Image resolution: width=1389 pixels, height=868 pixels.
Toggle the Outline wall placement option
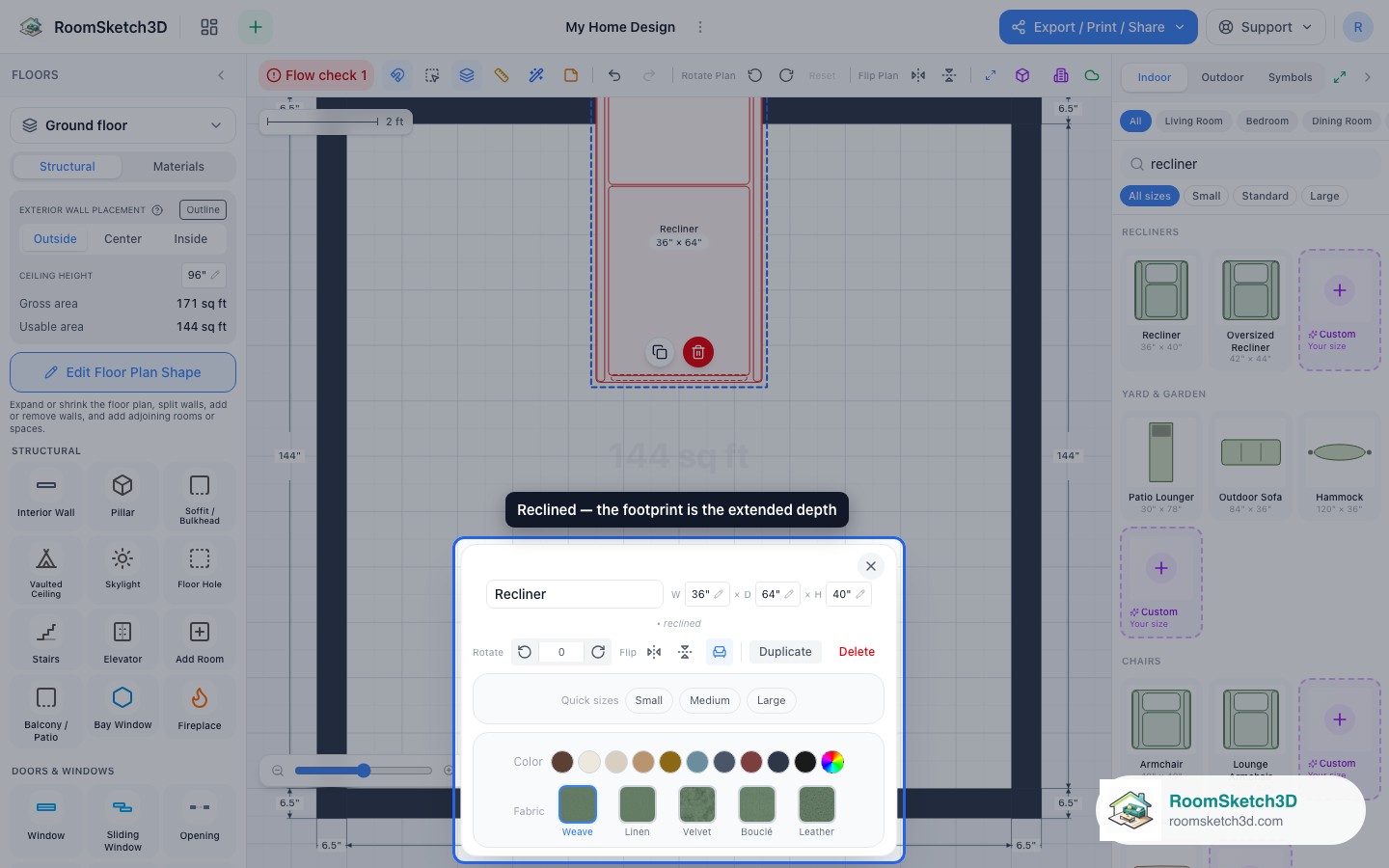pyautogui.click(x=203, y=209)
